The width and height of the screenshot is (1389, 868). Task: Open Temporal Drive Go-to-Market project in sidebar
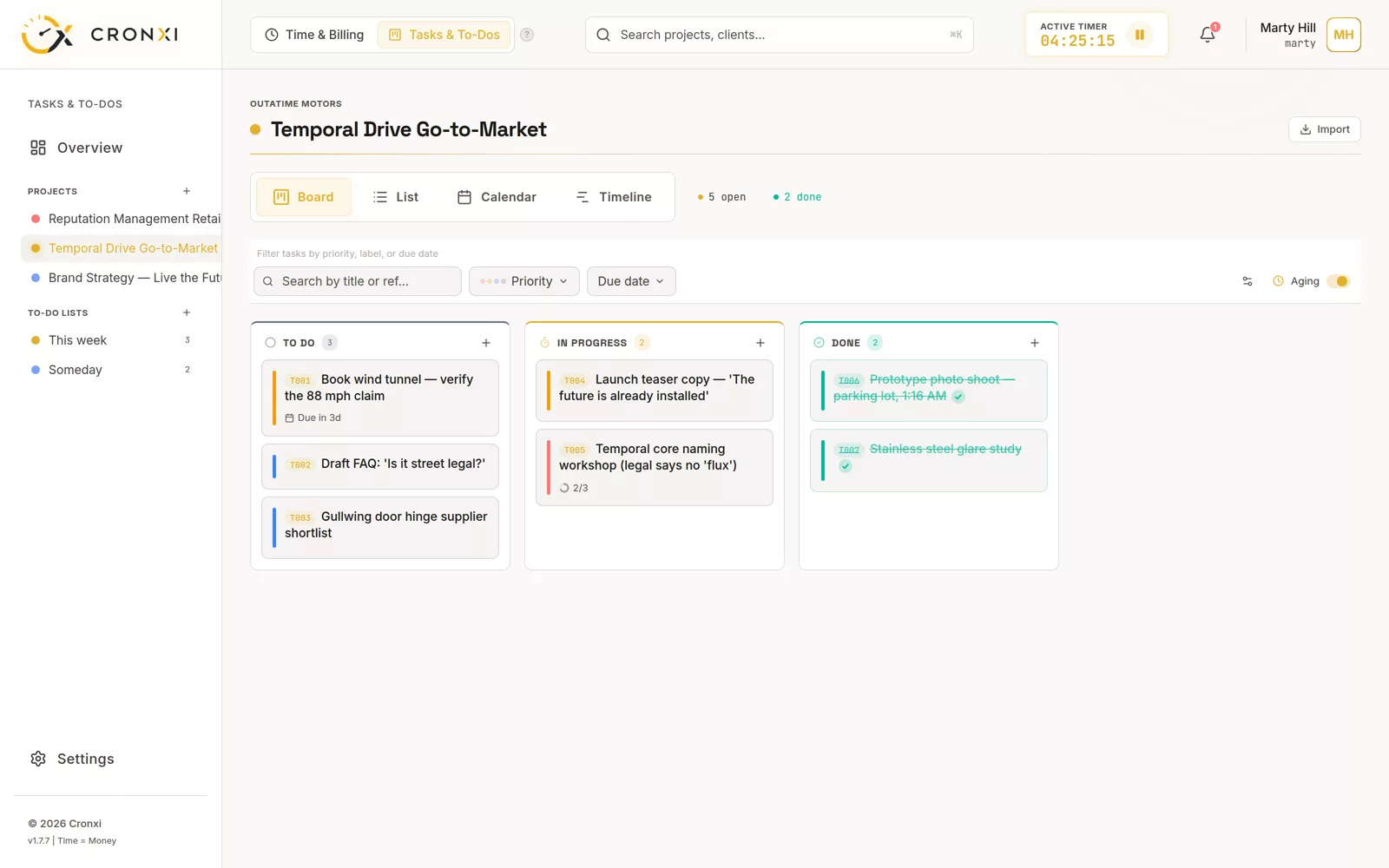122,248
